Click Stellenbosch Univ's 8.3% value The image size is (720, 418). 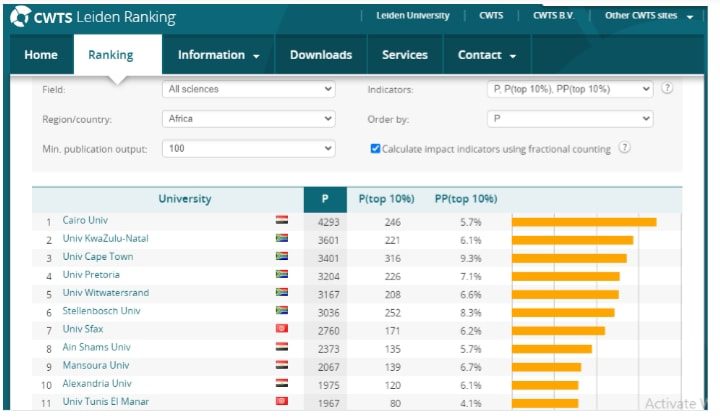click(471, 313)
